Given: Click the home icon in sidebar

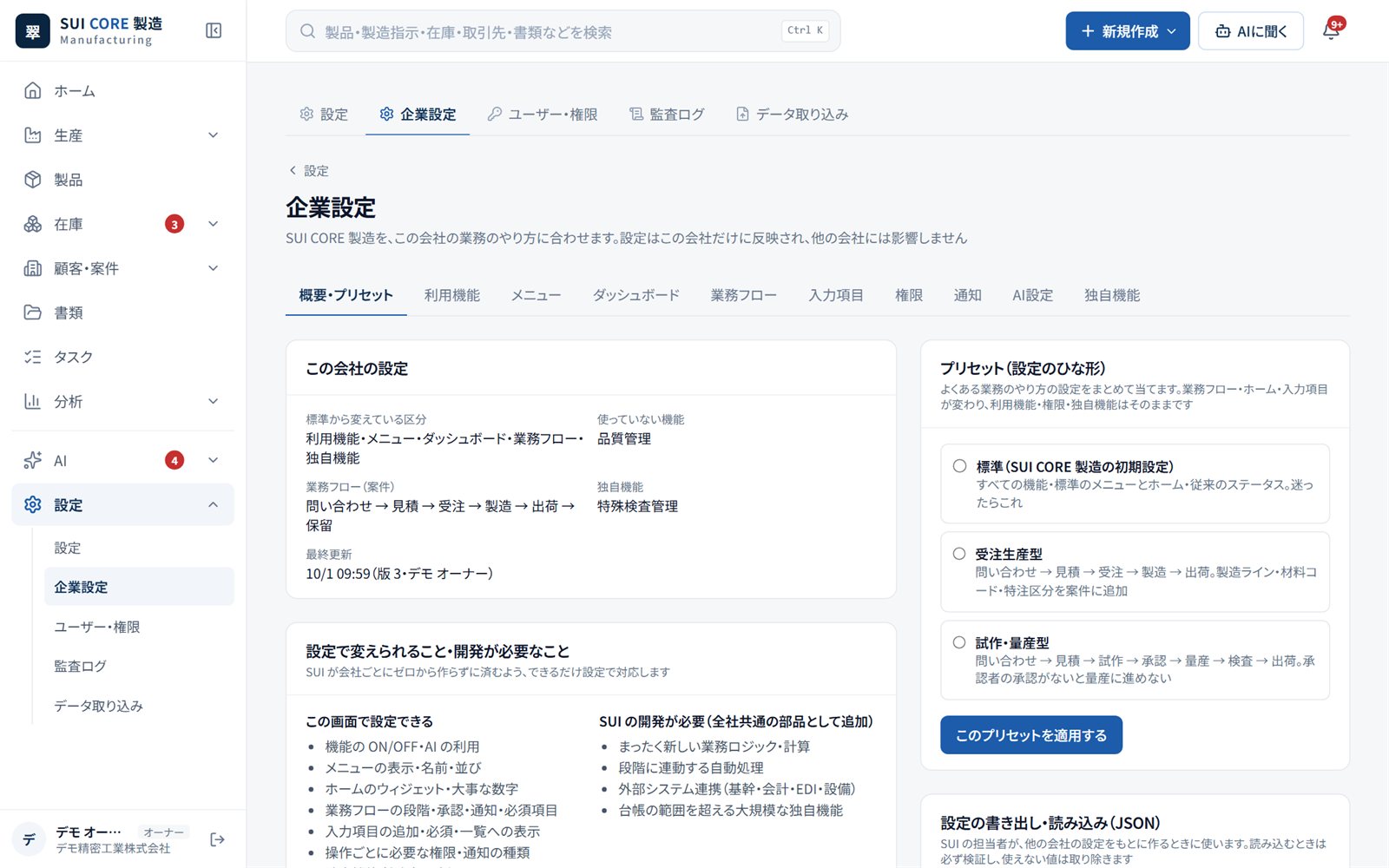Looking at the screenshot, I should [33, 90].
